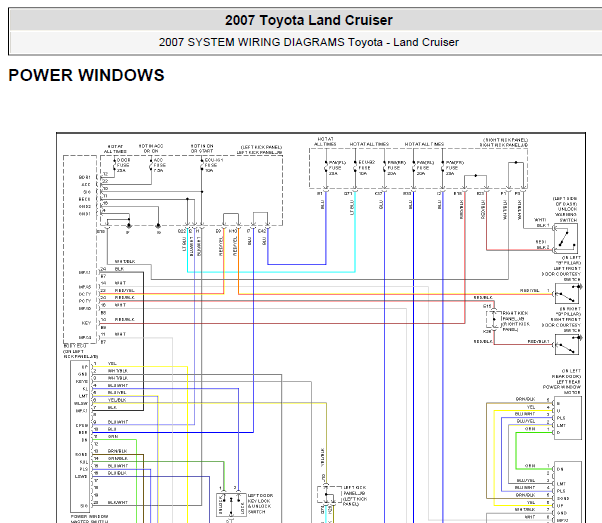Click the DOOR FUSE 25A symbol
This screenshot has width=602, height=523.
(114, 165)
